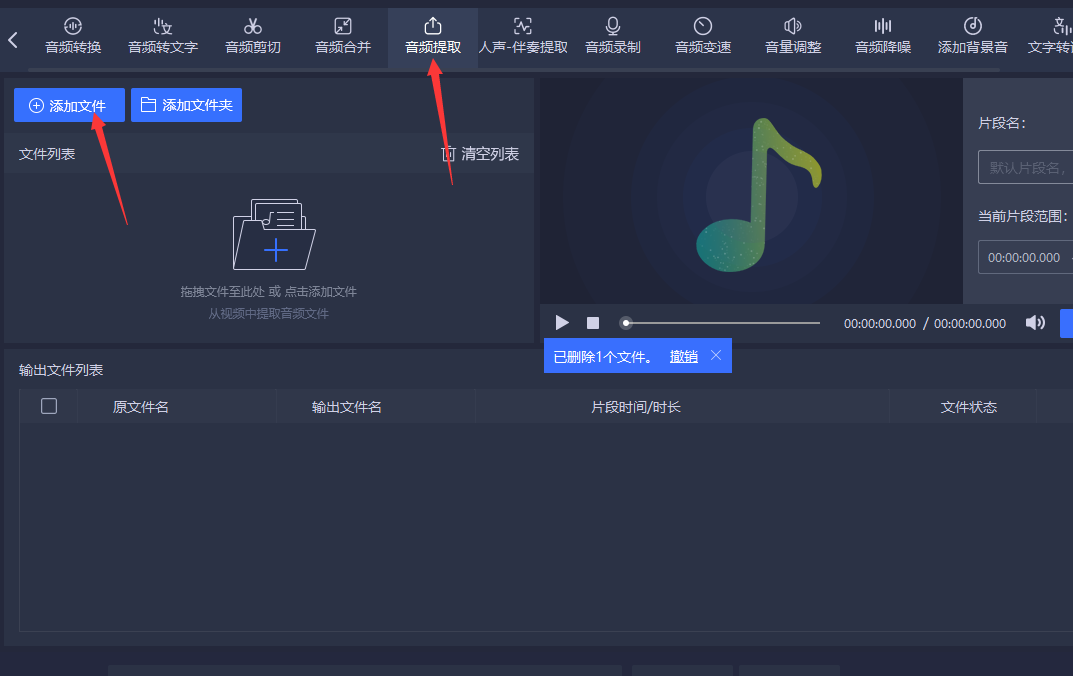The width and height of the screenshot is (1073, 676).
Task: Select the 音频录制 recording tool
Action: (x=613, y=36)
